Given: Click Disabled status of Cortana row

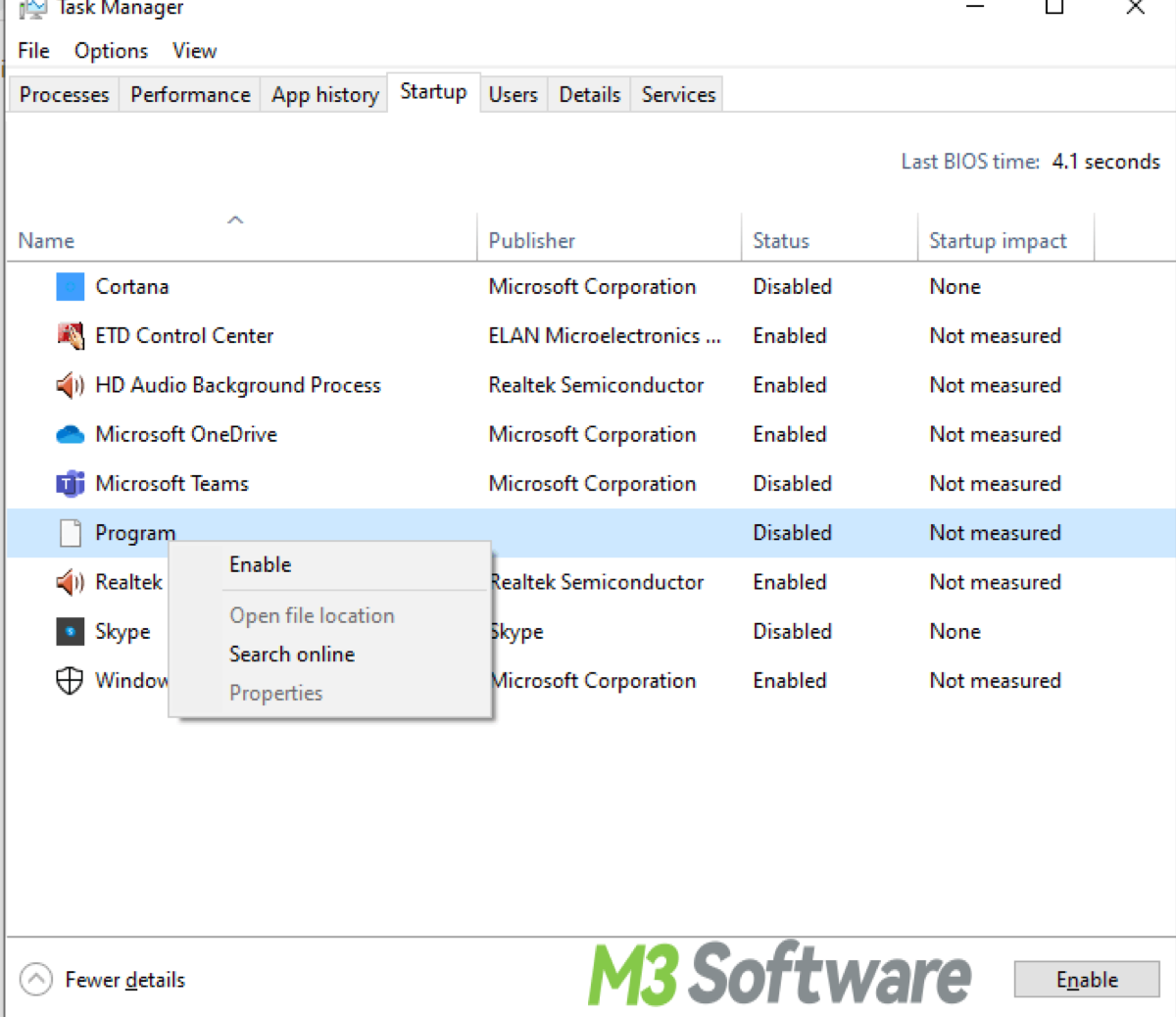Looking at the screenshot, I should 792,287.
